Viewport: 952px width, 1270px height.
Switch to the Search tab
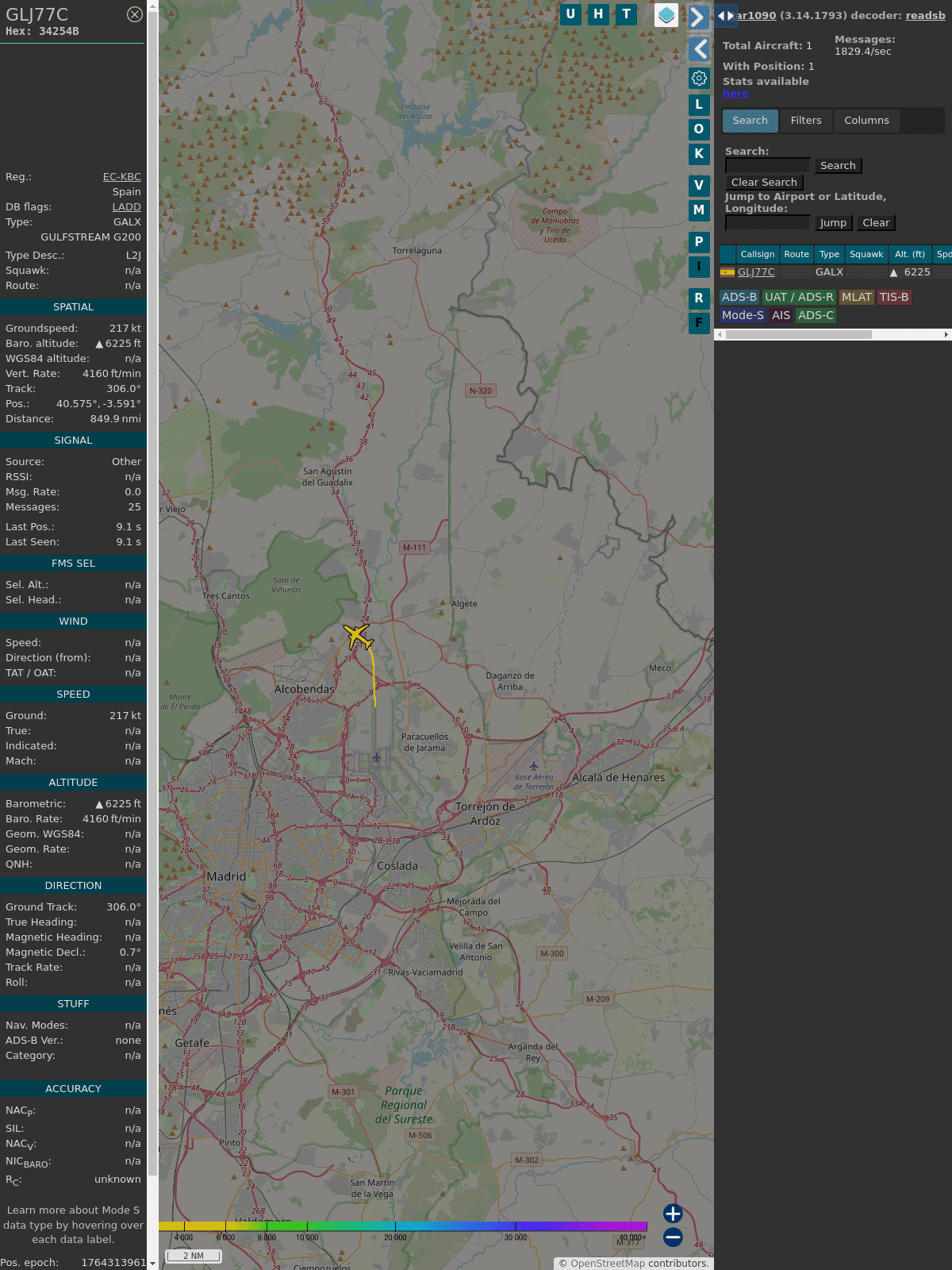[x=750, y=121]
